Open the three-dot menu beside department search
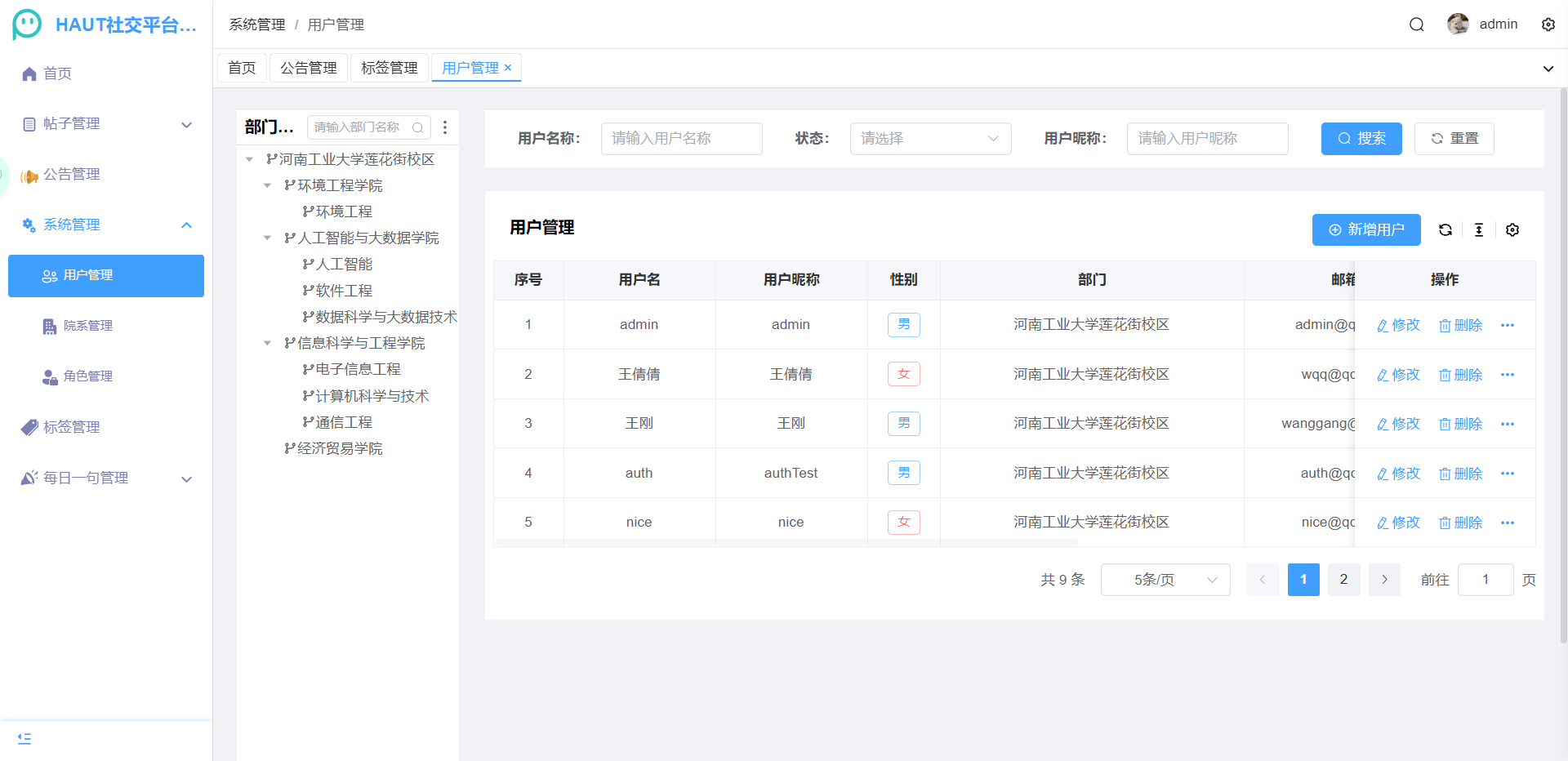 click(x=445, y=127)
